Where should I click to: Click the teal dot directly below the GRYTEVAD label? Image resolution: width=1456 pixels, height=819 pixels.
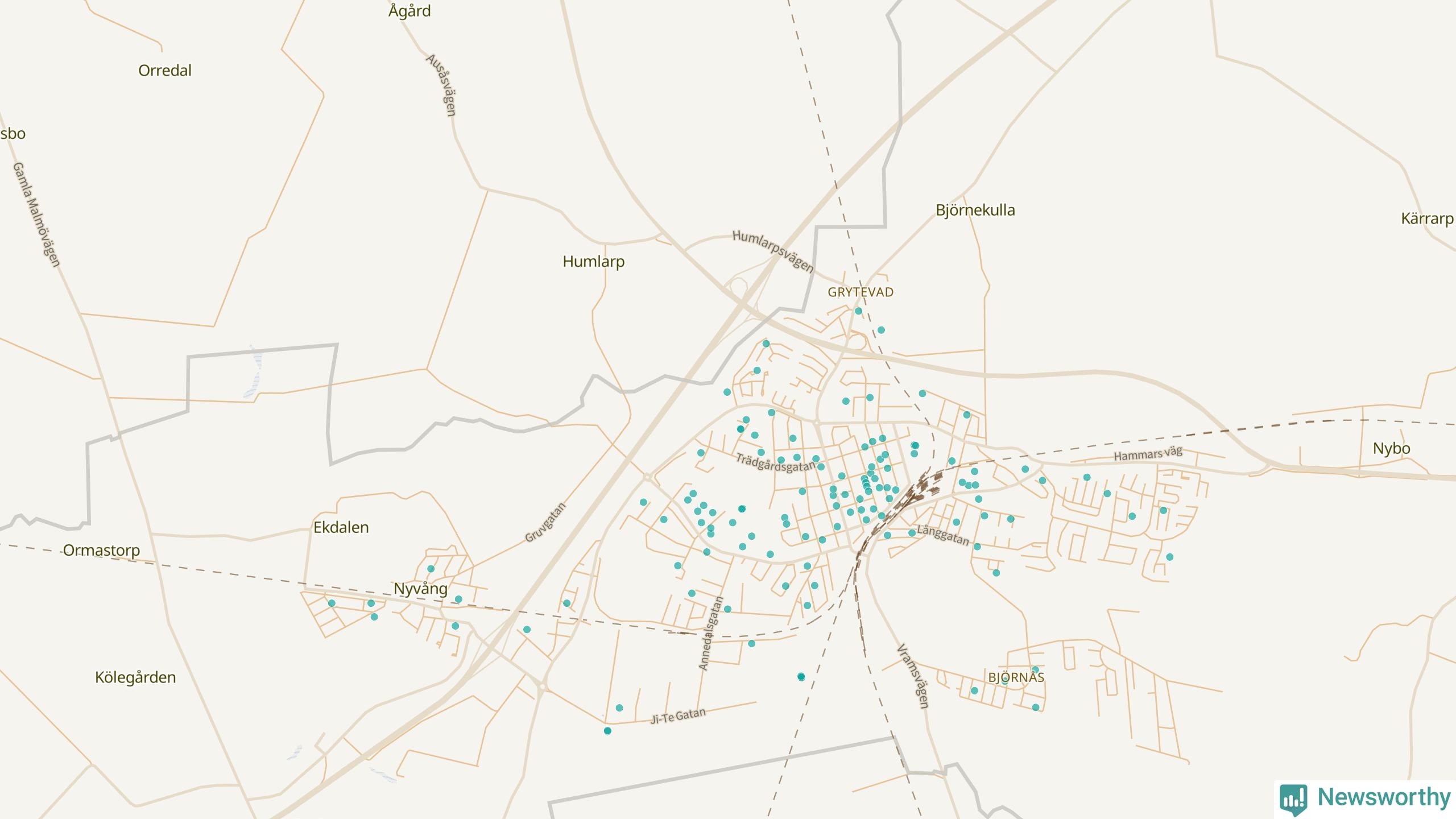858,311
